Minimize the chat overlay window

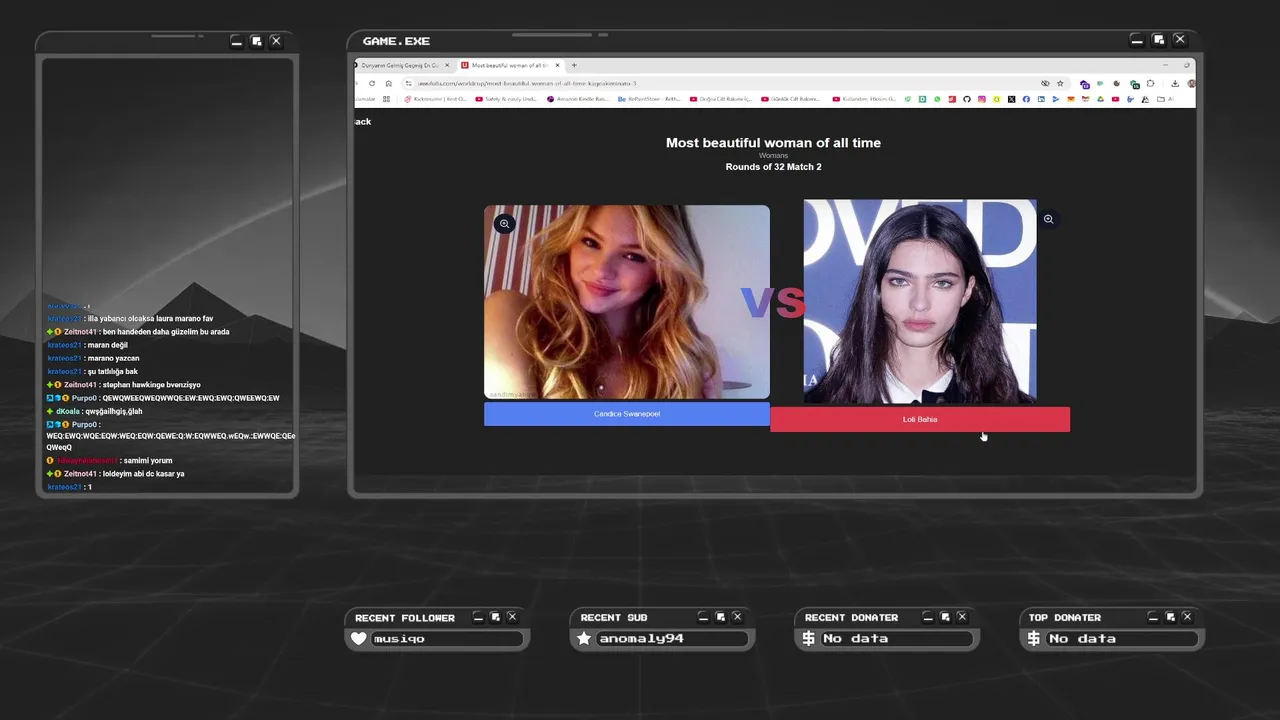pyautogui.click(x=236, y=41)
